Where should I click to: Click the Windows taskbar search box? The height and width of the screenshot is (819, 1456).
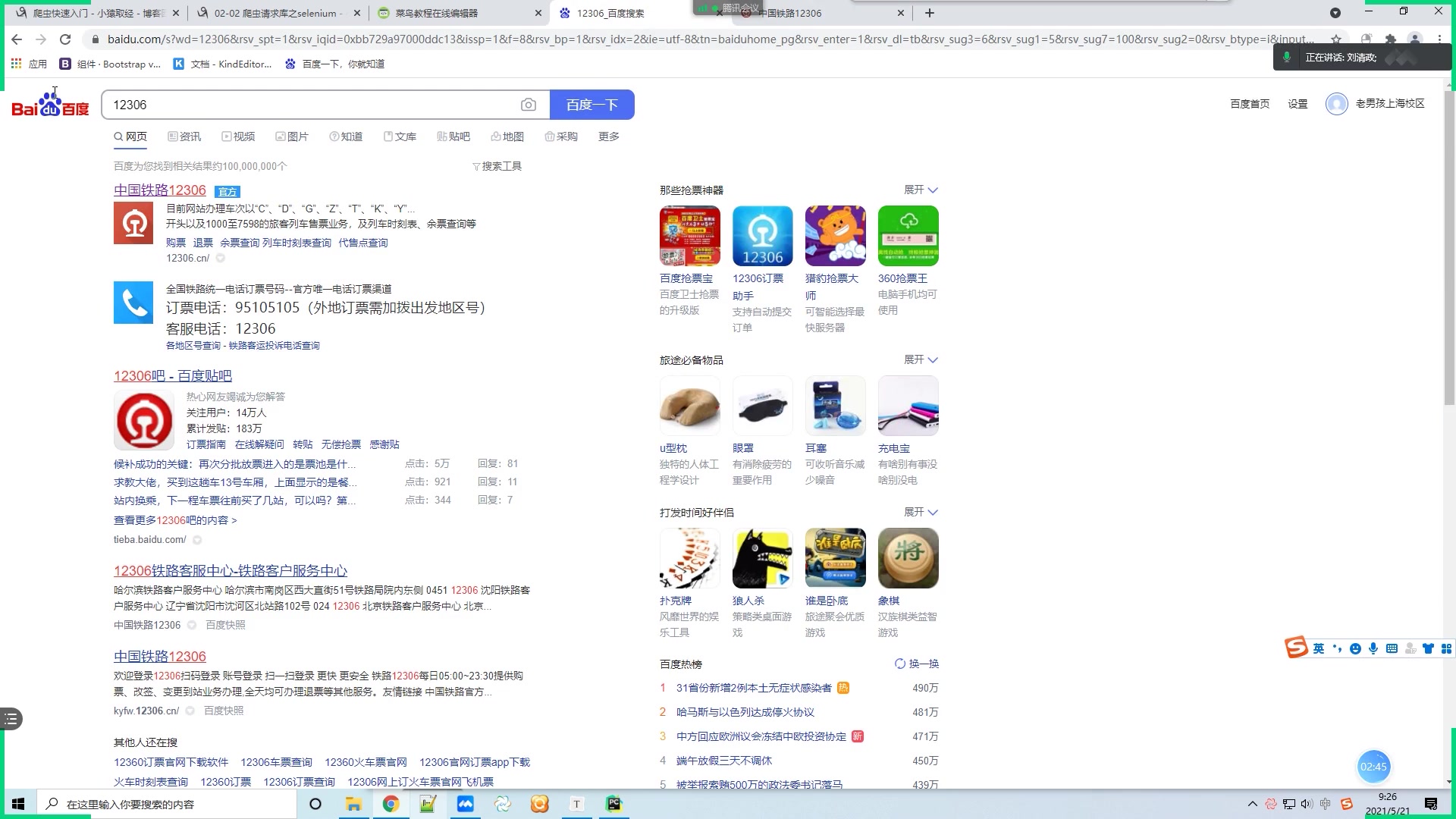point(167,804)
